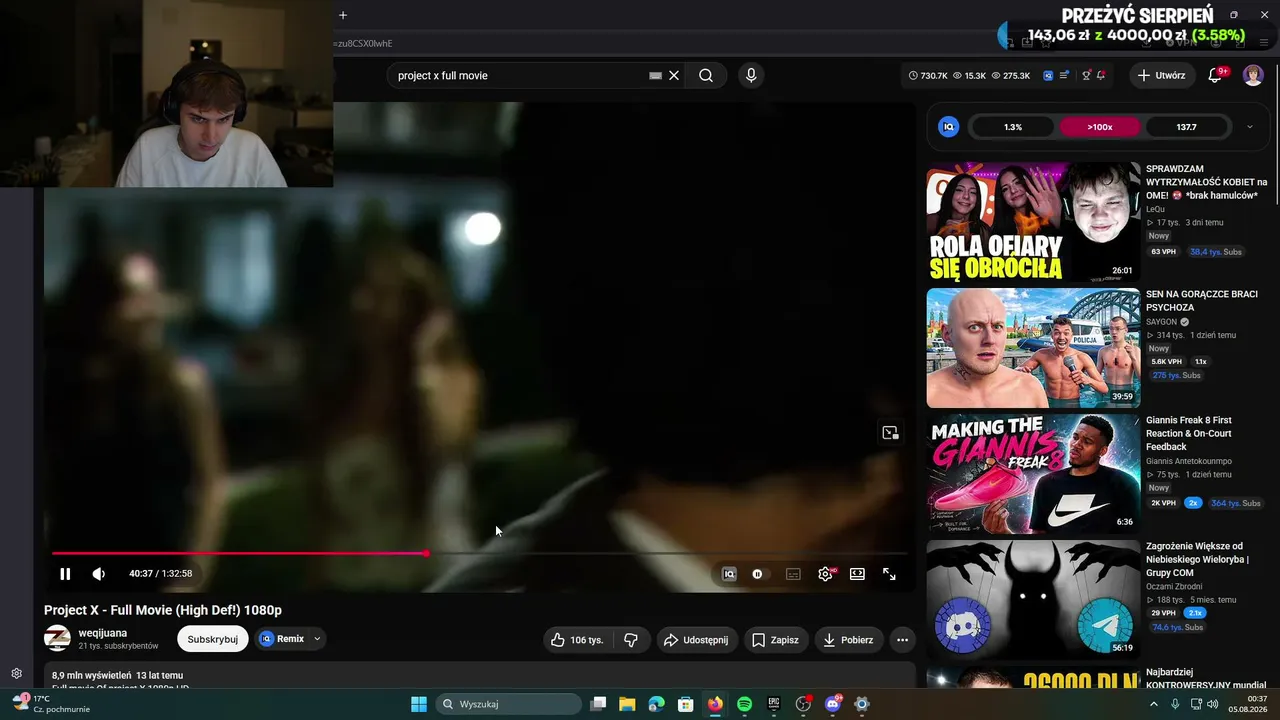Viewport: 1280px width, 720px height.
Task: Open Epic Games Launcher from the taskbar
Action: [x=774, y=704]
